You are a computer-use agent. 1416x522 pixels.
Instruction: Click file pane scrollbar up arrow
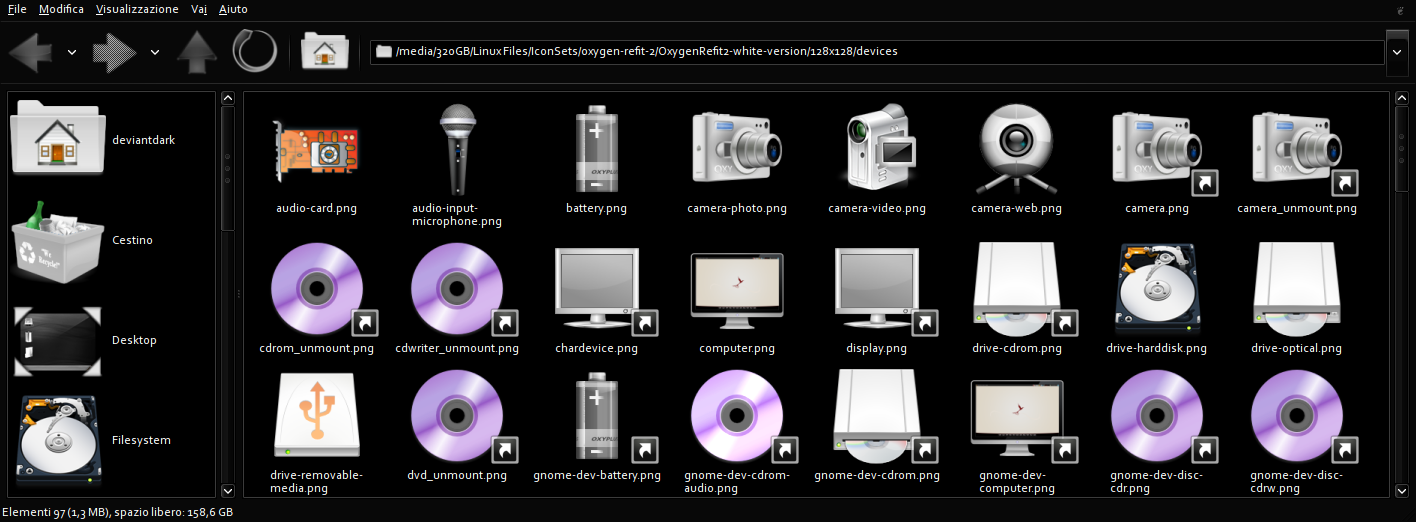pyautogui.click(x=1402, y=99)
